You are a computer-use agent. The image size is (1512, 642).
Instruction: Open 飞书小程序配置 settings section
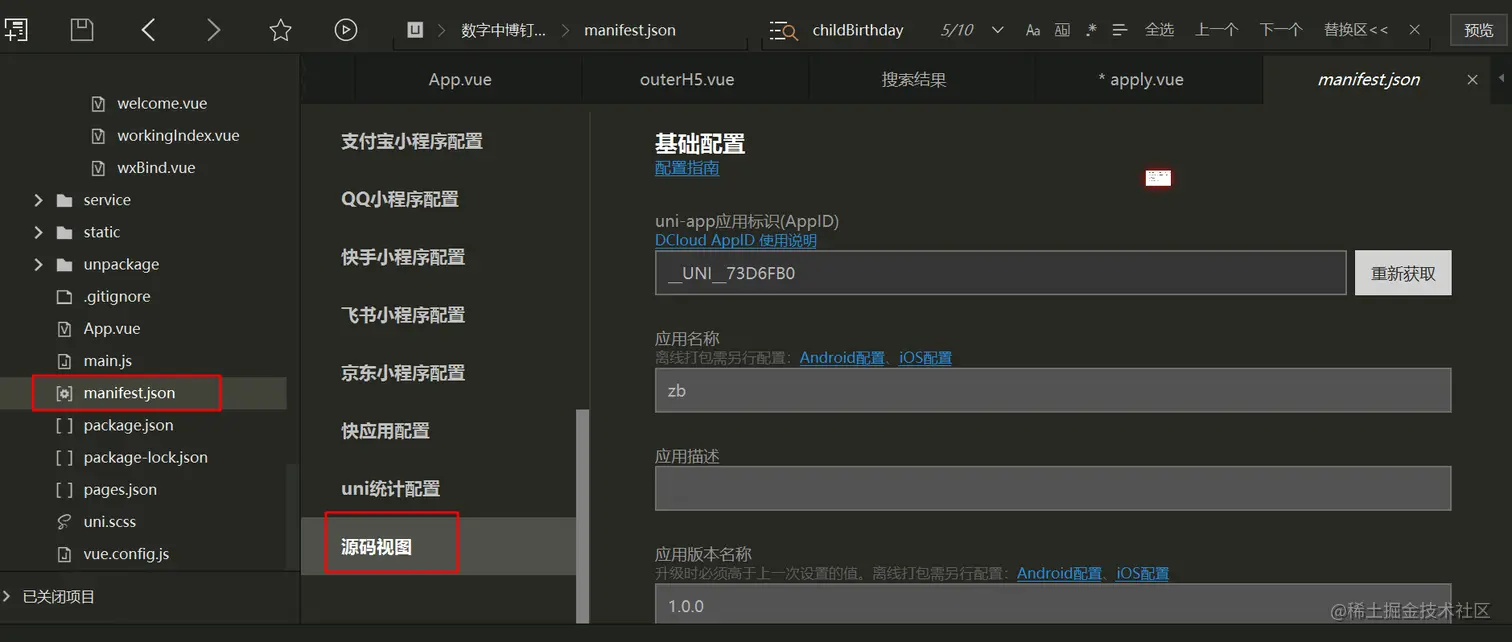[403, 315]
